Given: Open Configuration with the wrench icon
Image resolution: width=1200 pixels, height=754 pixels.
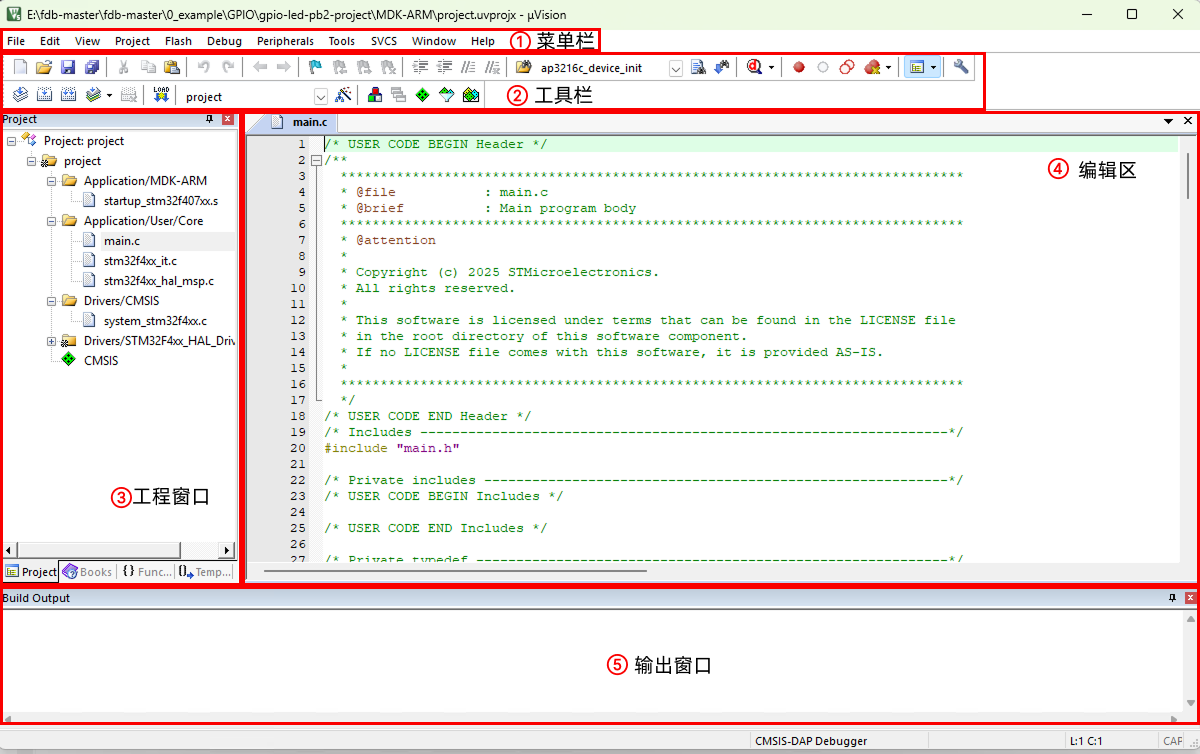Looking at the screenshot, I should pos(961,67).
